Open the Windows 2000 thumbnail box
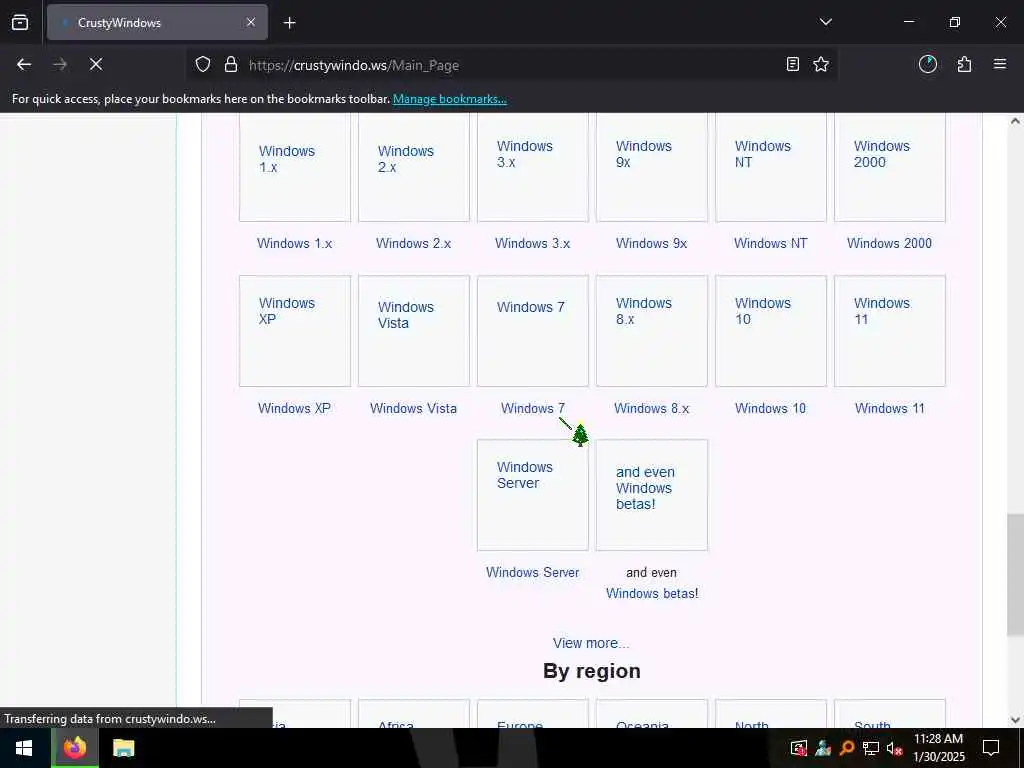Viewport: 1024px width, 768px height. (x=889, y=167)
